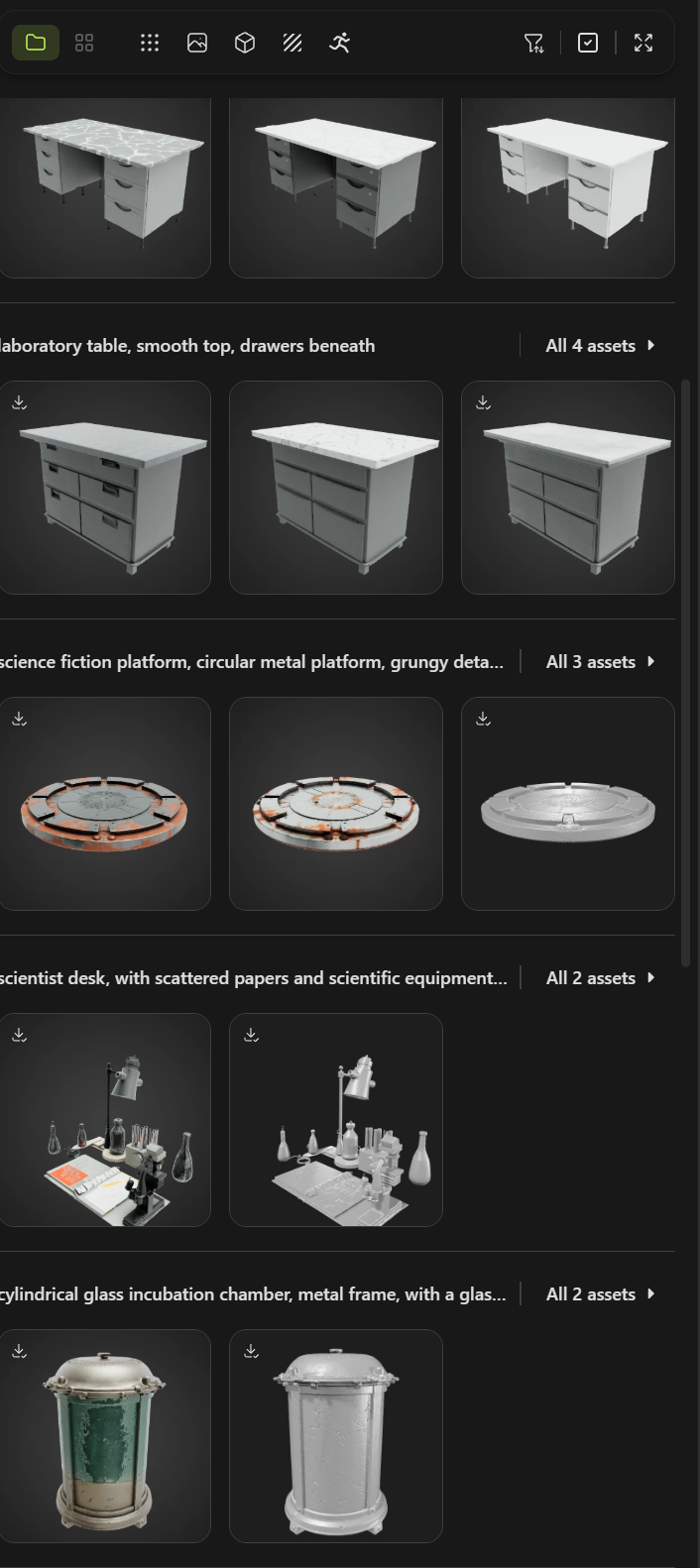Viewport: 700px width, 1568px height.
Task: Select the green glass incubation chamber thumbnail
Action: click(104, 1436)
